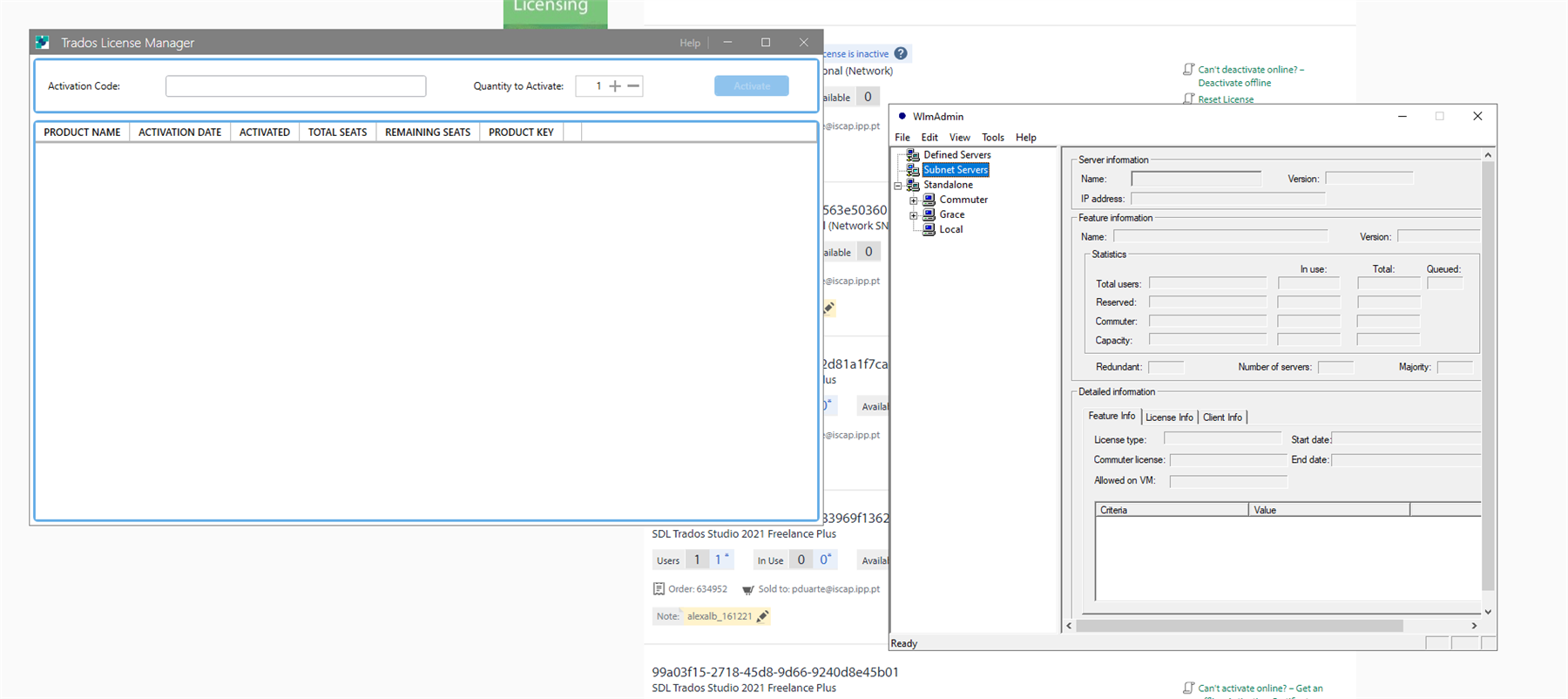Sort by ACTIVATION DATE column header
1568x699 pixels.
(x=179, y=132)
